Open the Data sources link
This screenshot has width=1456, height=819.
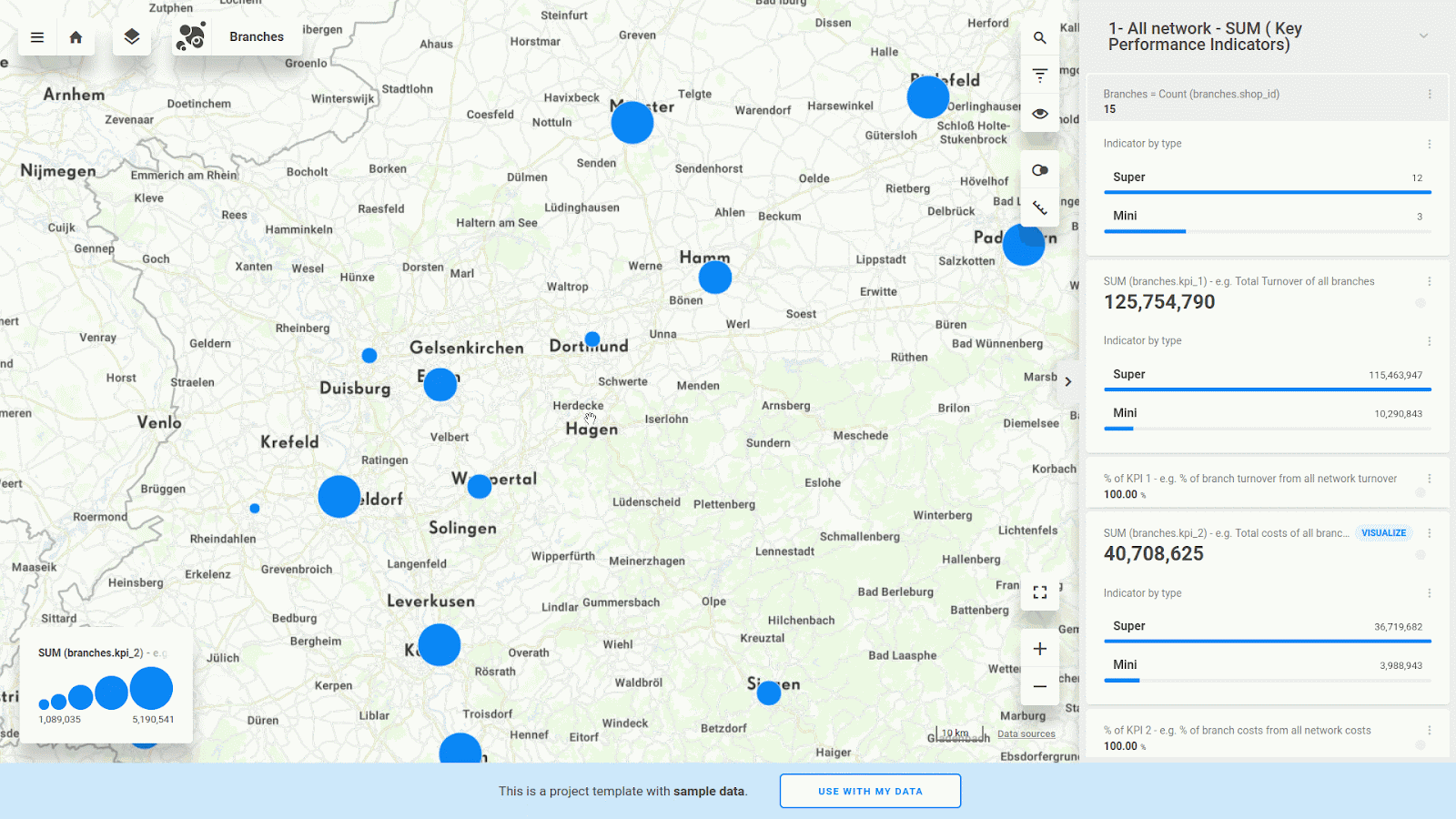click(1026, 734)
